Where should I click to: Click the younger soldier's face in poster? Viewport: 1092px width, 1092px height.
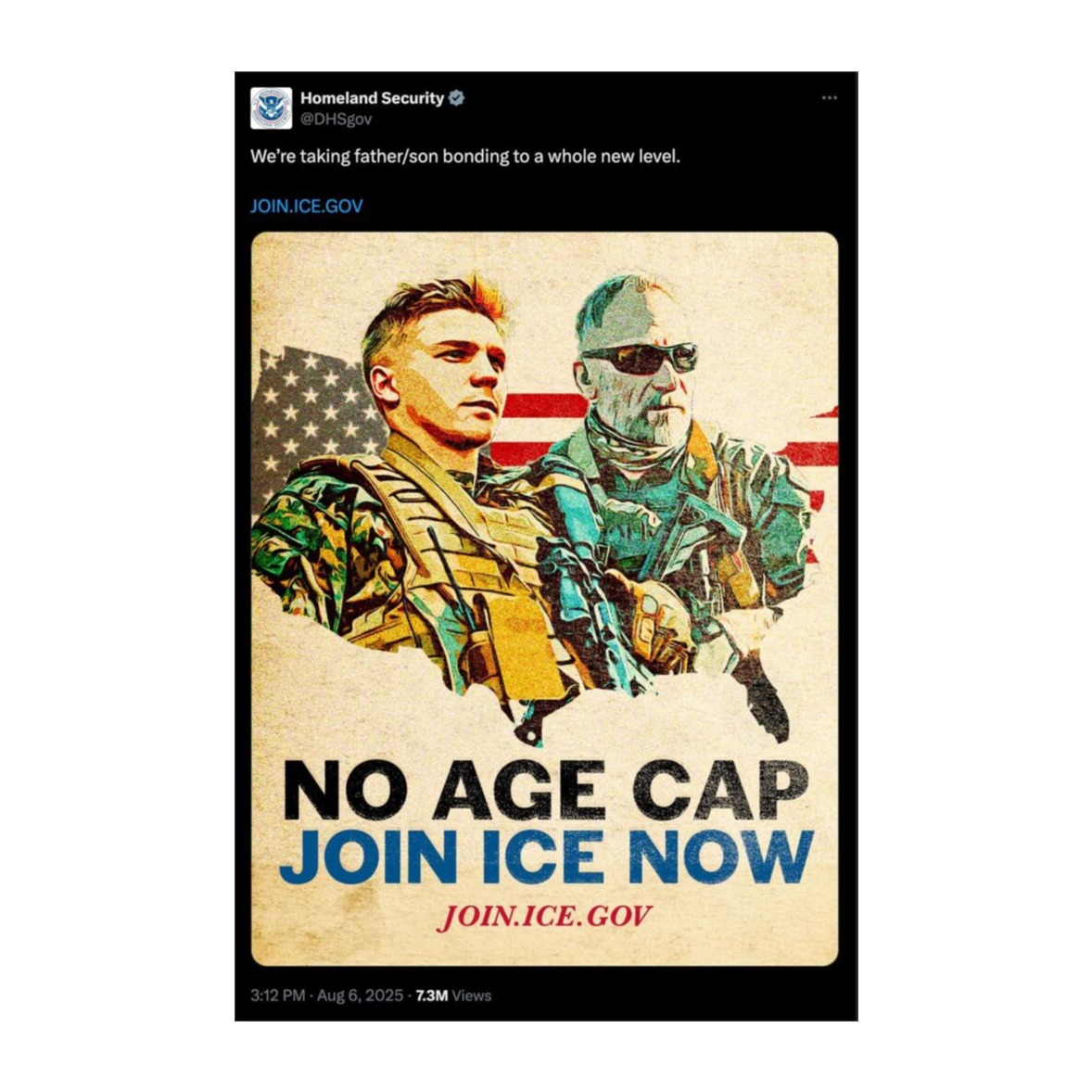pyautogui.click(x=454, y=371)
